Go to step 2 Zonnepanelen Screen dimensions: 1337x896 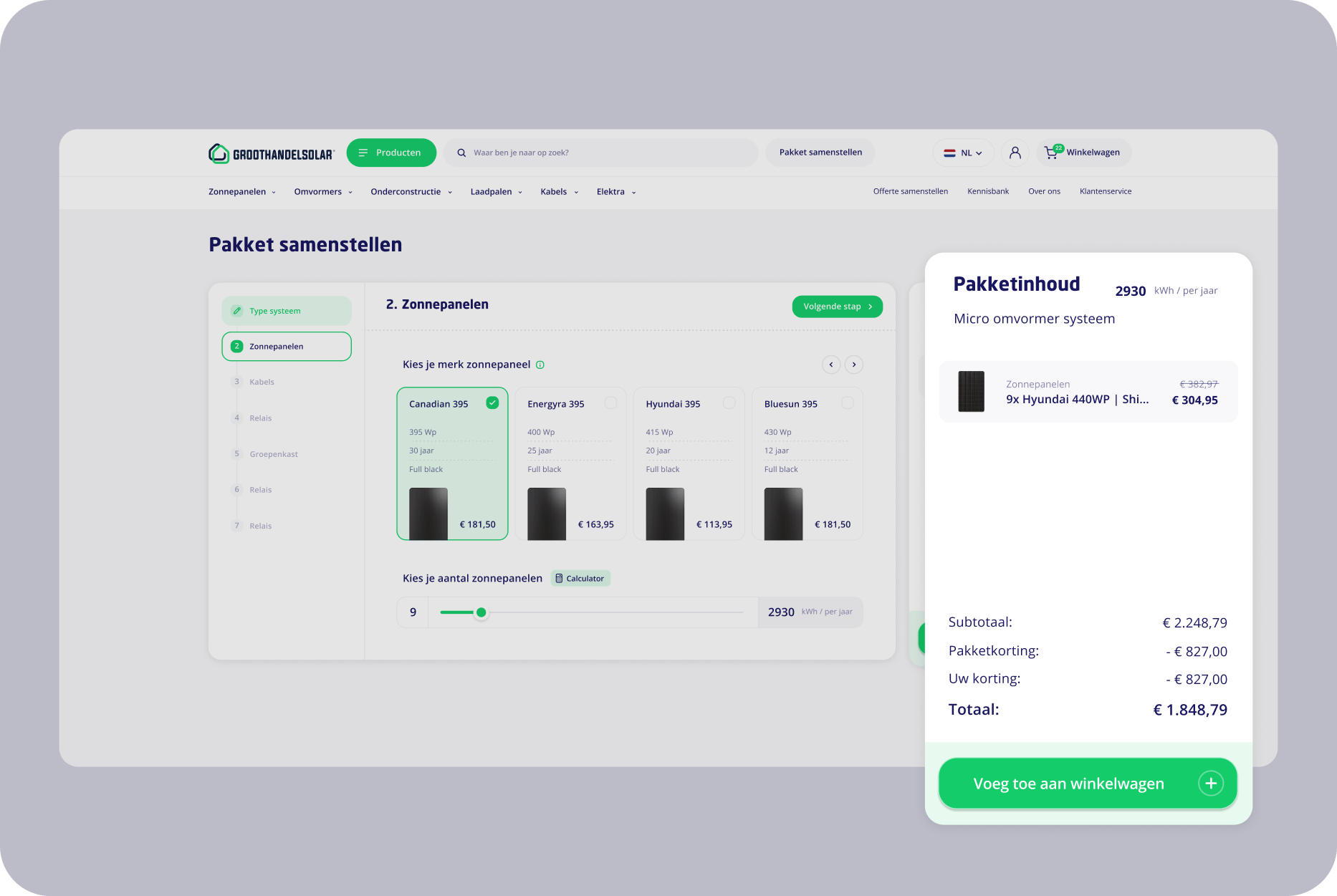pyautogui.click(x=287, y=347)
